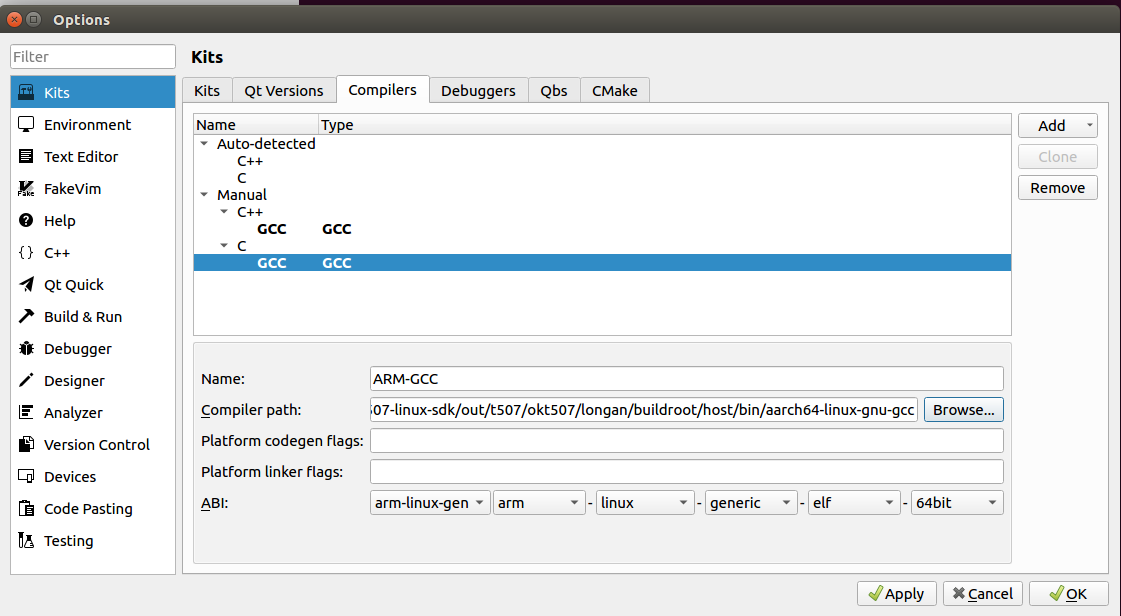Switch to the Compilers tab

[382, 89]
